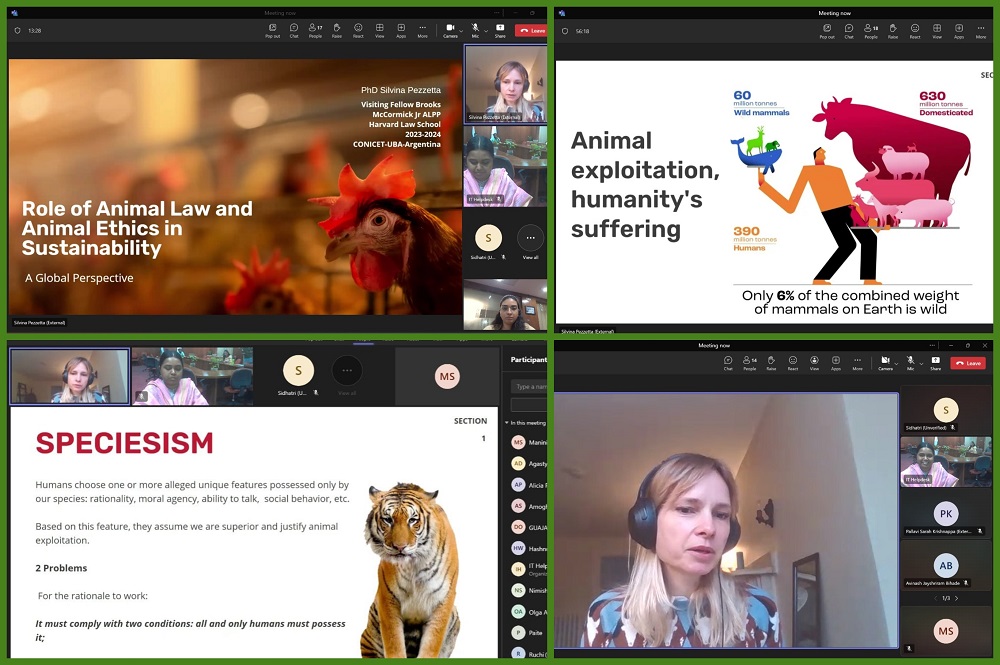Image resolution: width=1000 pixels, height=665 pixels.
Task: Click the shield icon next to 56:18 timer
Action: click(x=564, y=31)
